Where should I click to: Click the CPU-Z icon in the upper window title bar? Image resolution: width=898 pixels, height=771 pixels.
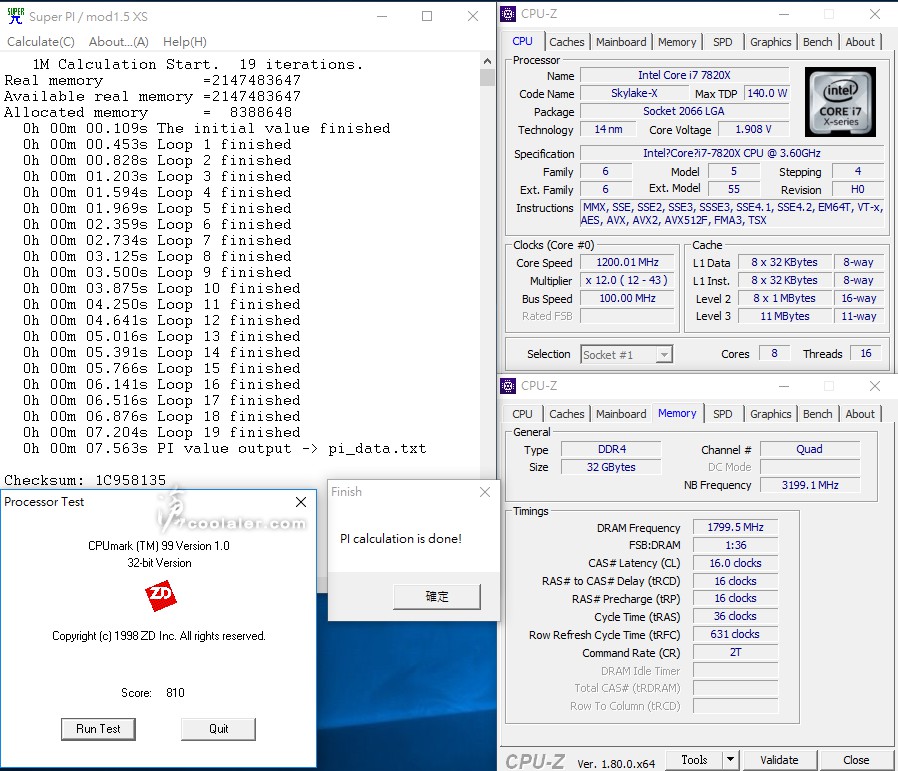tap(508, 14)
